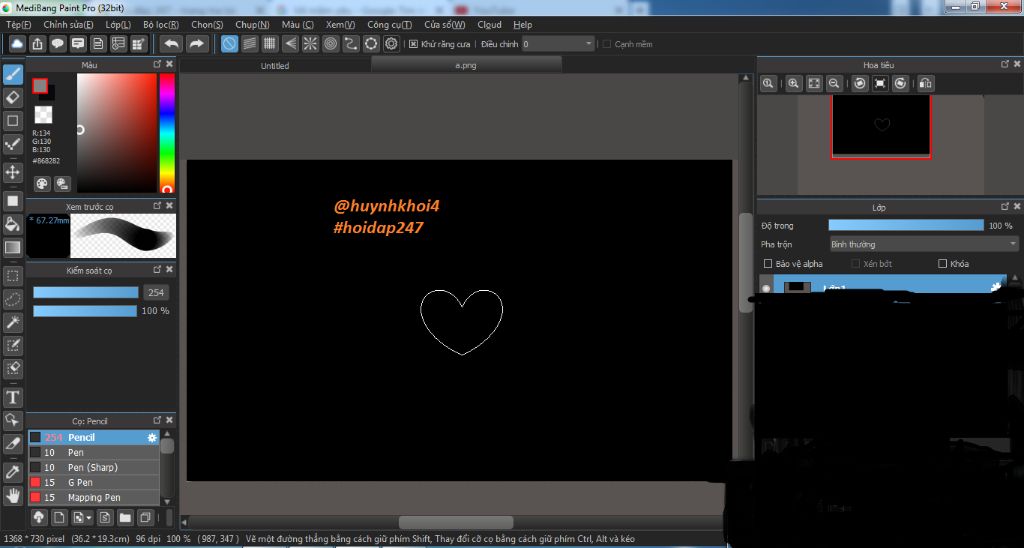Image resolution: width=1024 pixels, height=548 pixels.
Task: Turn snap off with the slashed circle
Action: tap(229, 44)
